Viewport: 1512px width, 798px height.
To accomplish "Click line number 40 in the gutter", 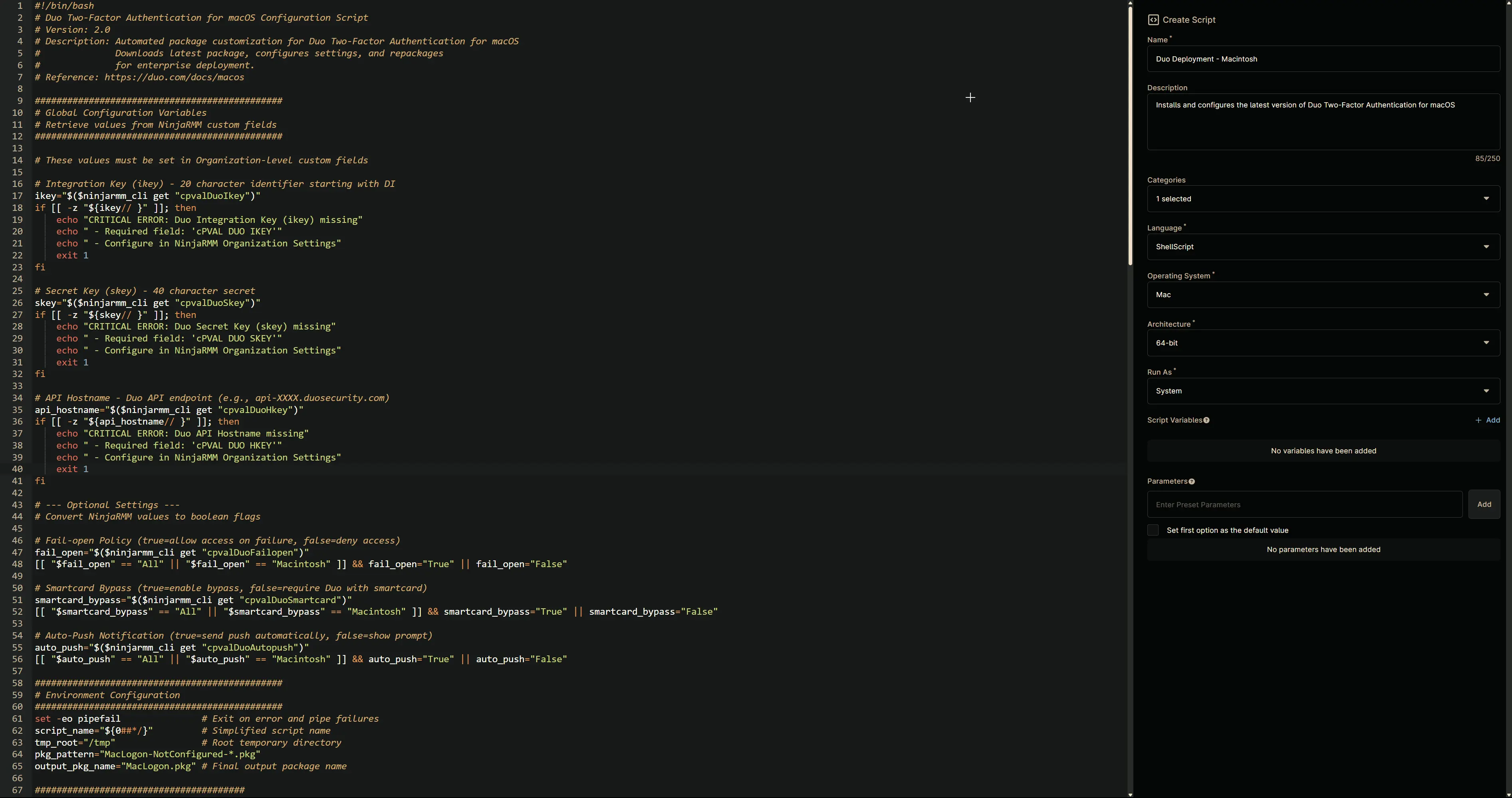I will tap(17, 469).
